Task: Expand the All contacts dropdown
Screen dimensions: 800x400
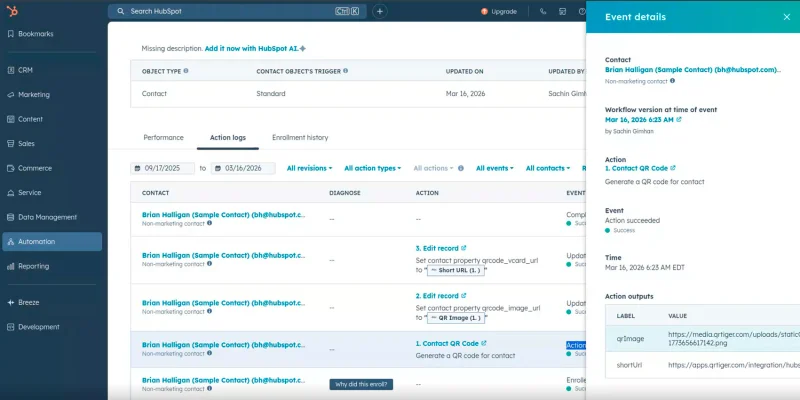Action: coord(548,168)
